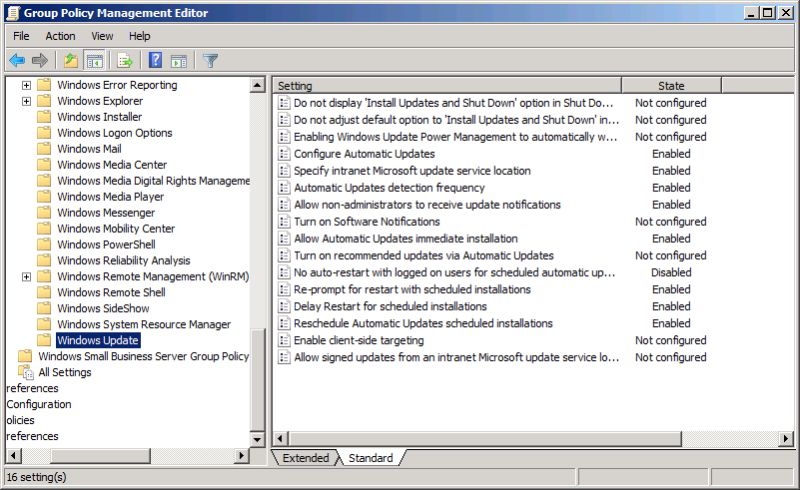Image resolution: width=800 pixels, height=490 pixels.
Task: Open the Help menu
Action: tap(139, 36)
